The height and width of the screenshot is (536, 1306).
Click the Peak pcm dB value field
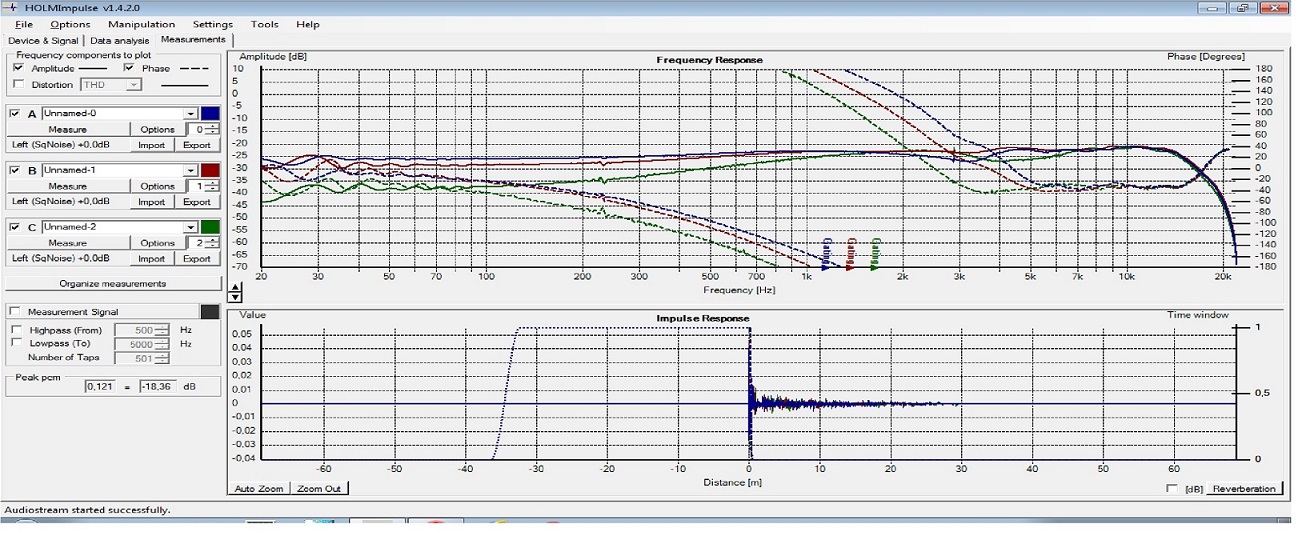tap(157, 386)
